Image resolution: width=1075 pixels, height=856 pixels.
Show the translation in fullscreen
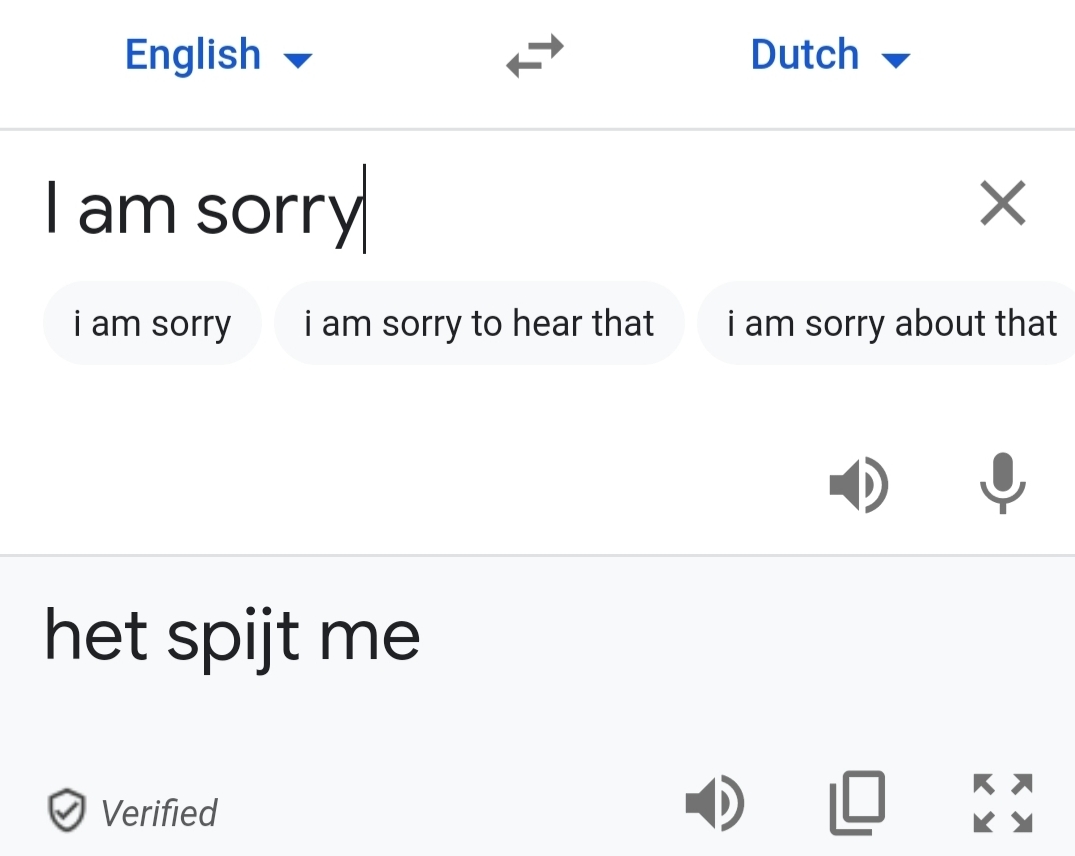[x=1002, y=803]
